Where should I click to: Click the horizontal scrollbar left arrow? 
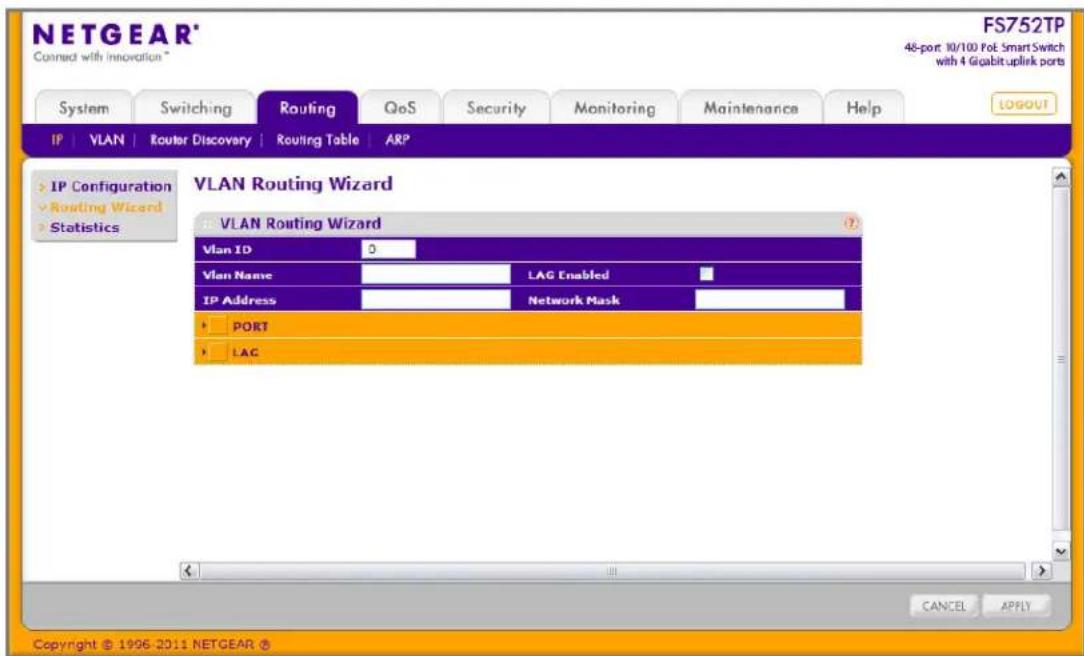[x=189, y=571]
